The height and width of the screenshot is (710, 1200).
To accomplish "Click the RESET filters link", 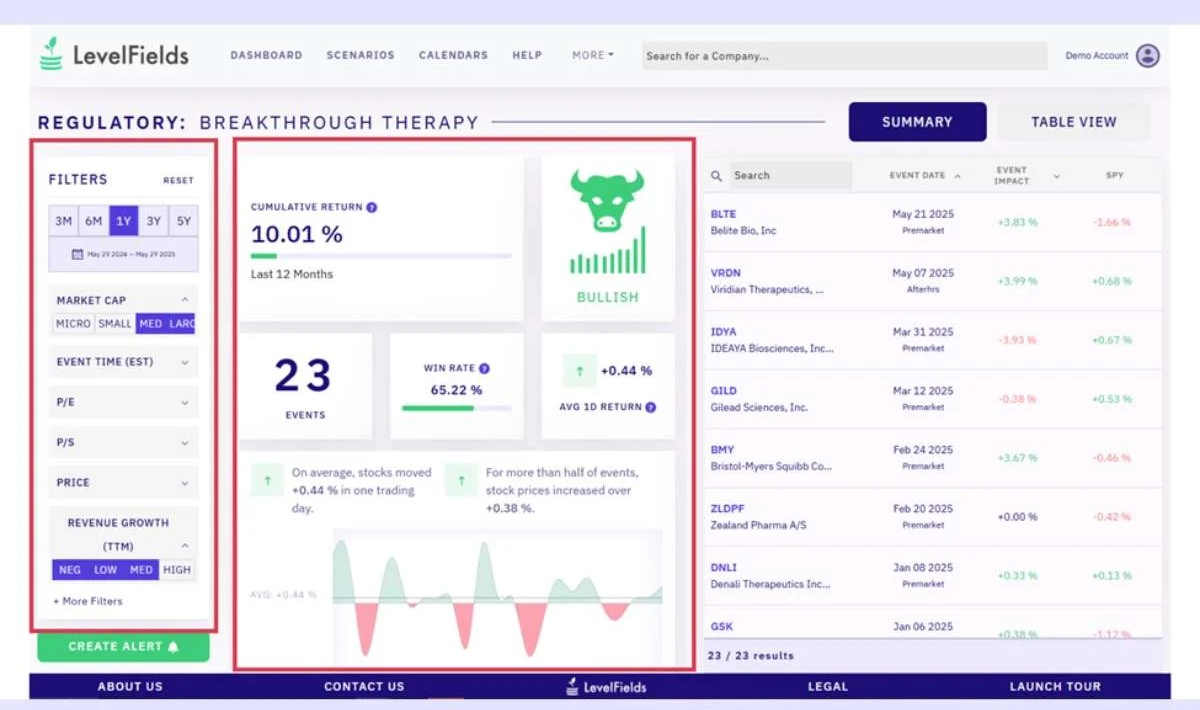I will (178, 181).
